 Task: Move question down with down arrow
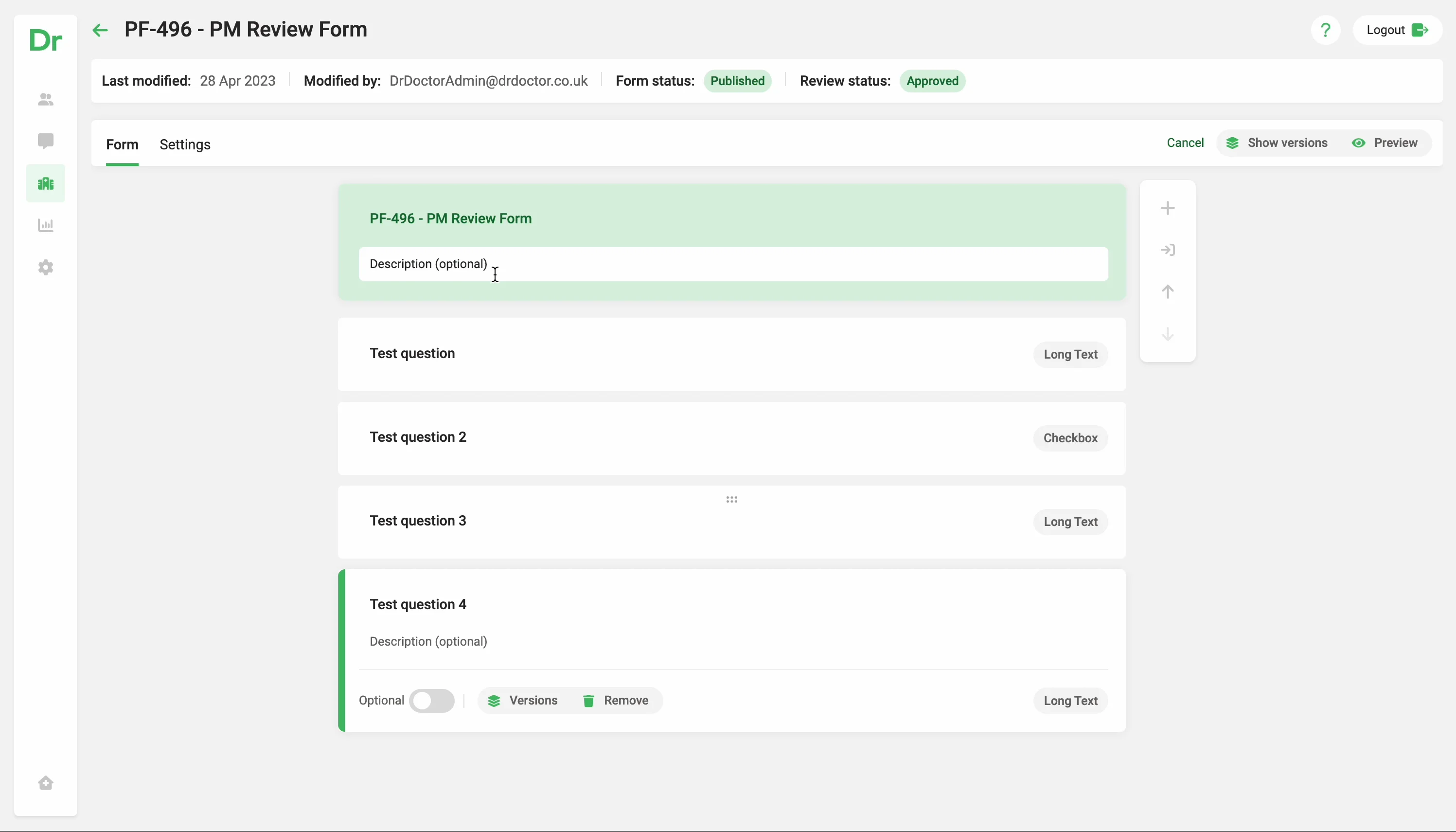coord(1168,334)
